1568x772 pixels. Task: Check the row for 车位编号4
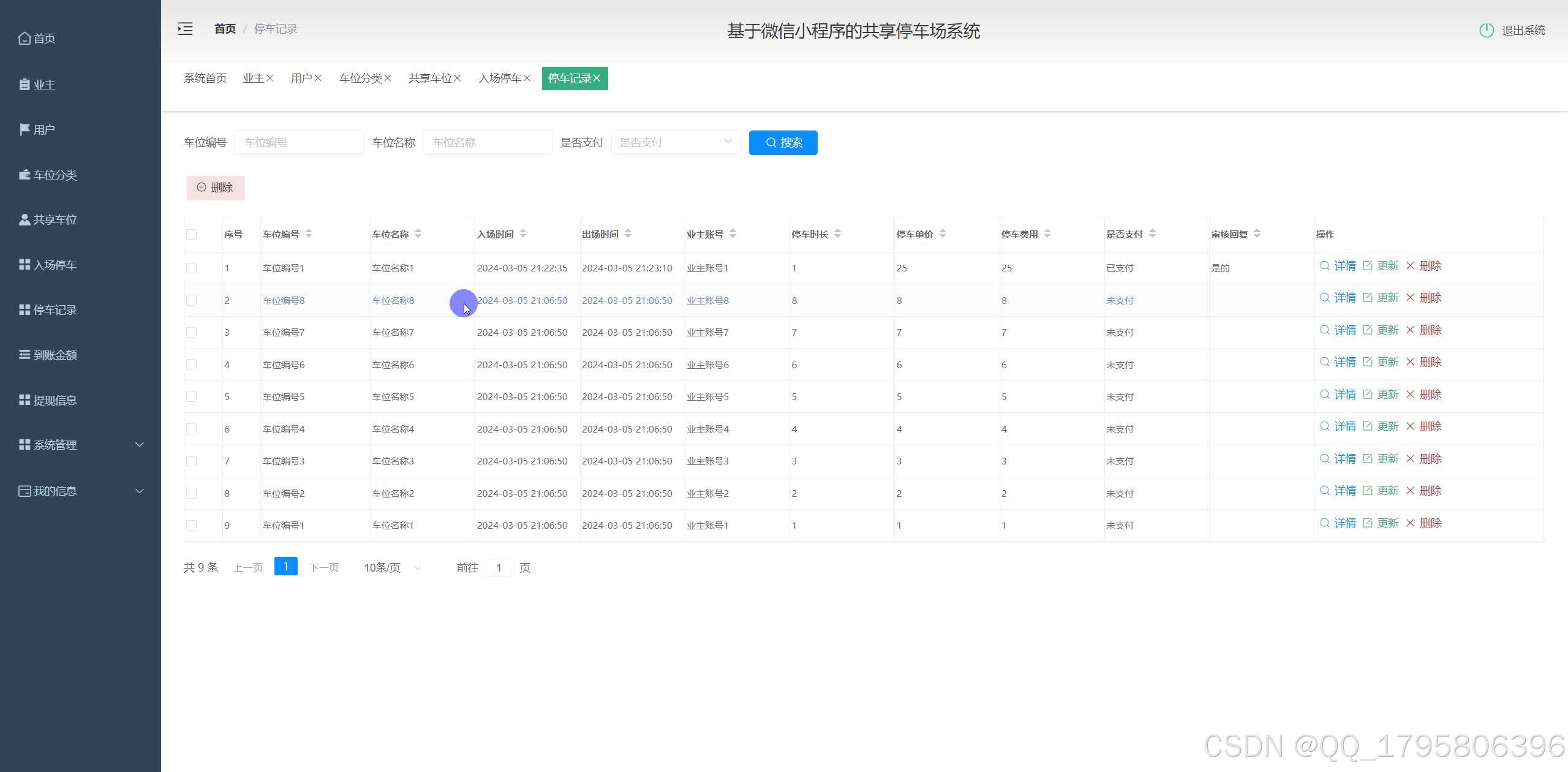[192, 429]
